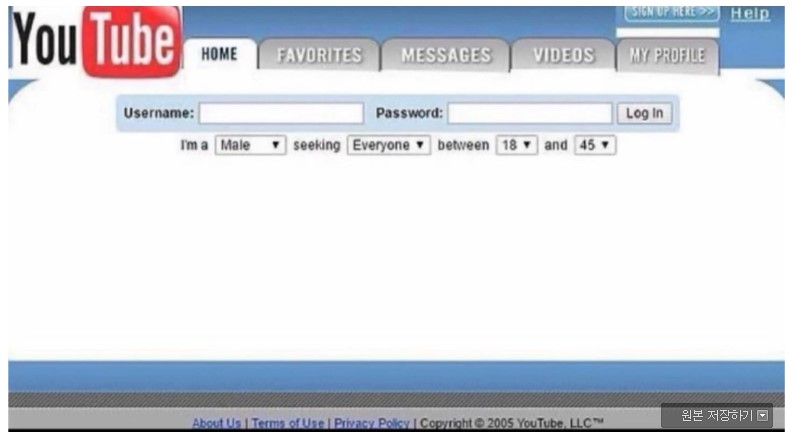
Task: Focus the Username input field
Action: 281,113
